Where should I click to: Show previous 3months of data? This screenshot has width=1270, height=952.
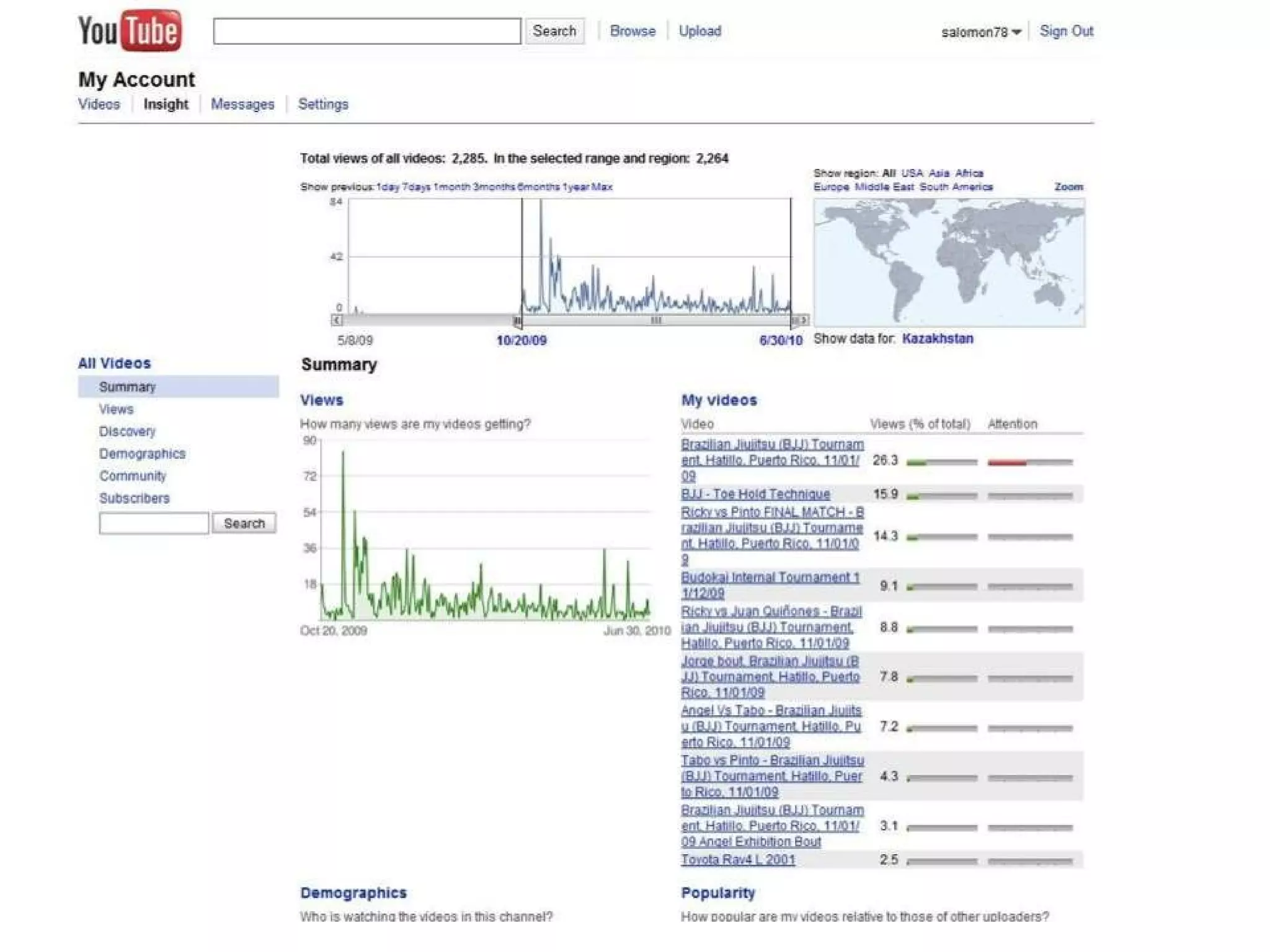point(494,187)
